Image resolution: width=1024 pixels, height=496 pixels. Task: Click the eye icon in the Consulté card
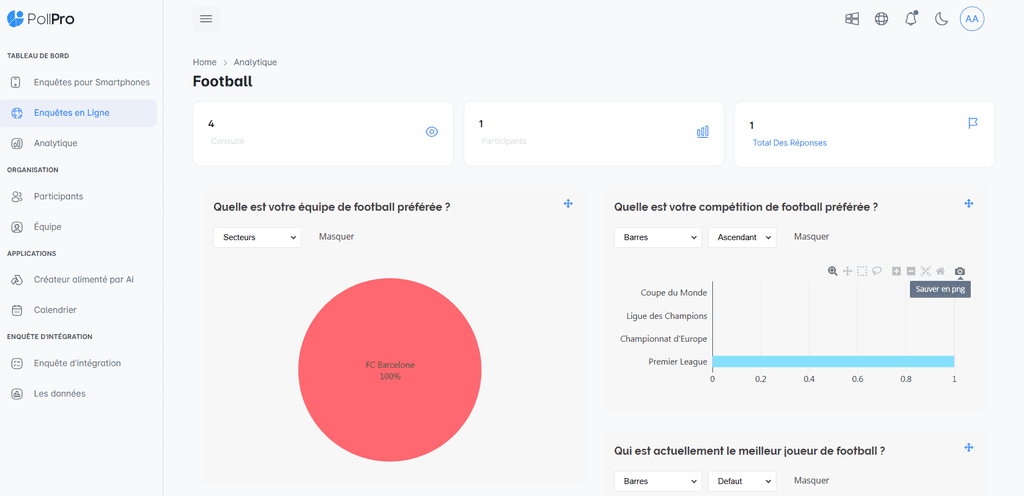pyautogui.click(x=432, y=131)
